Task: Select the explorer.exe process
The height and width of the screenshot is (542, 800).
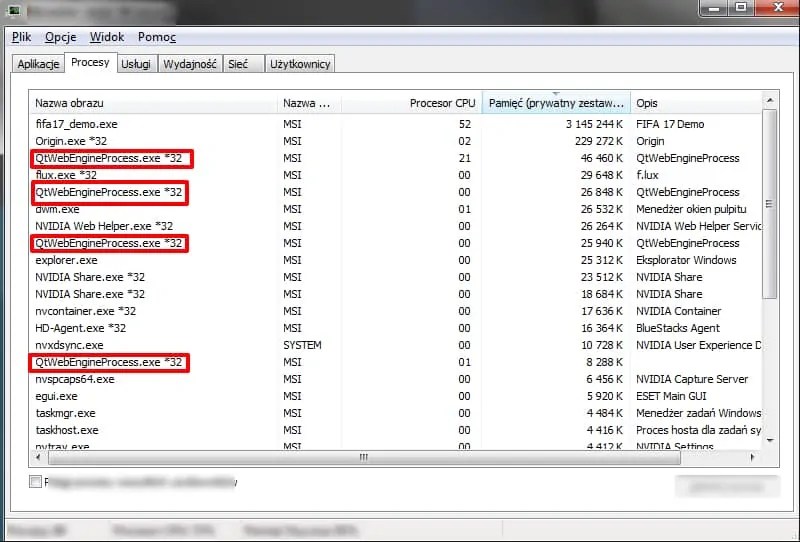Action: (395, 260)
